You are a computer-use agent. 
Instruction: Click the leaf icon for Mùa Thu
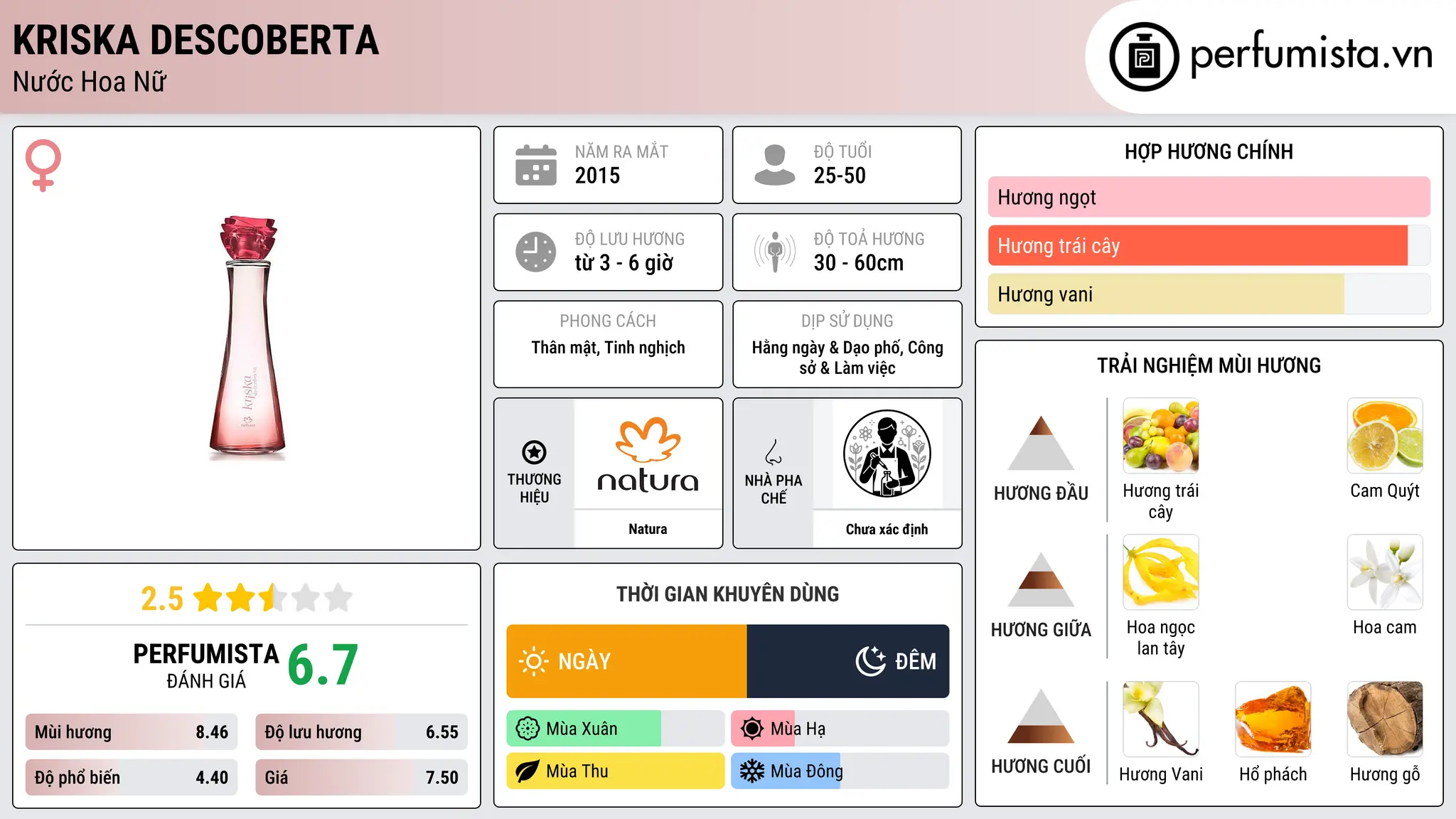tap(528, 771)
